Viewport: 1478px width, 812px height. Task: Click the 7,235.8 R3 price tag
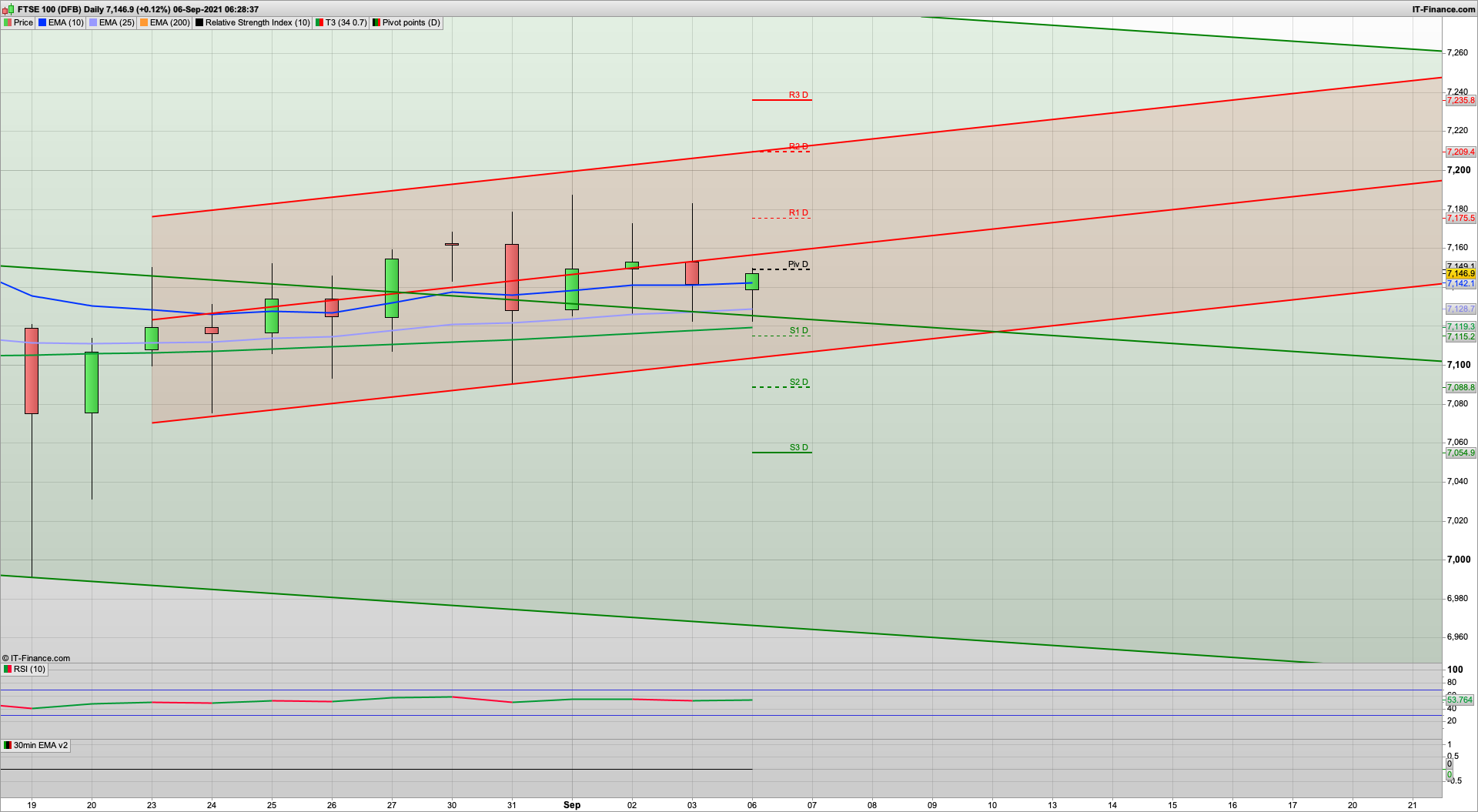(x=1460, y=100)
